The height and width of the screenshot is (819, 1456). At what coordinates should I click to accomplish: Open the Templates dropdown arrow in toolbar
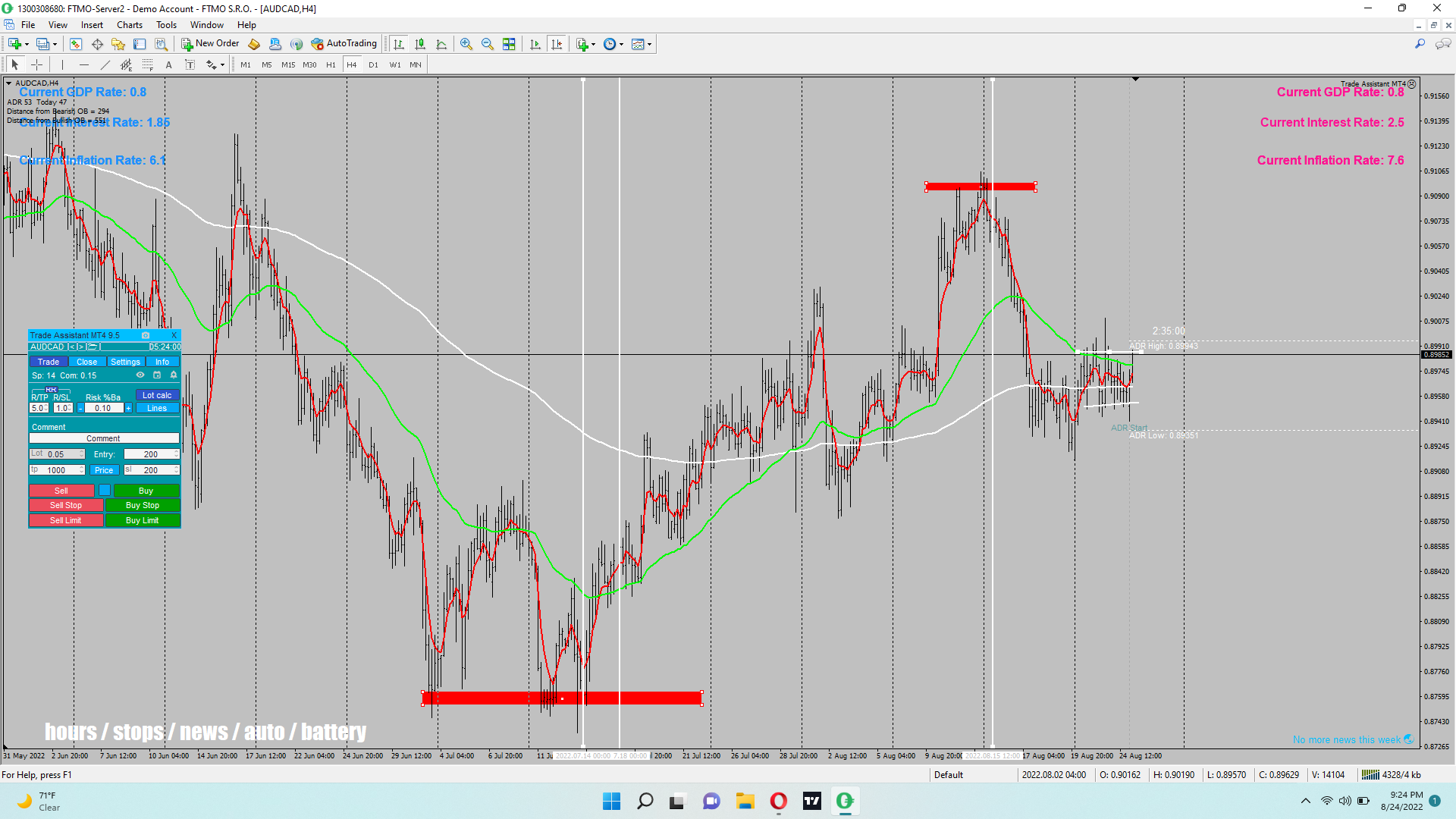click(650, 44)
